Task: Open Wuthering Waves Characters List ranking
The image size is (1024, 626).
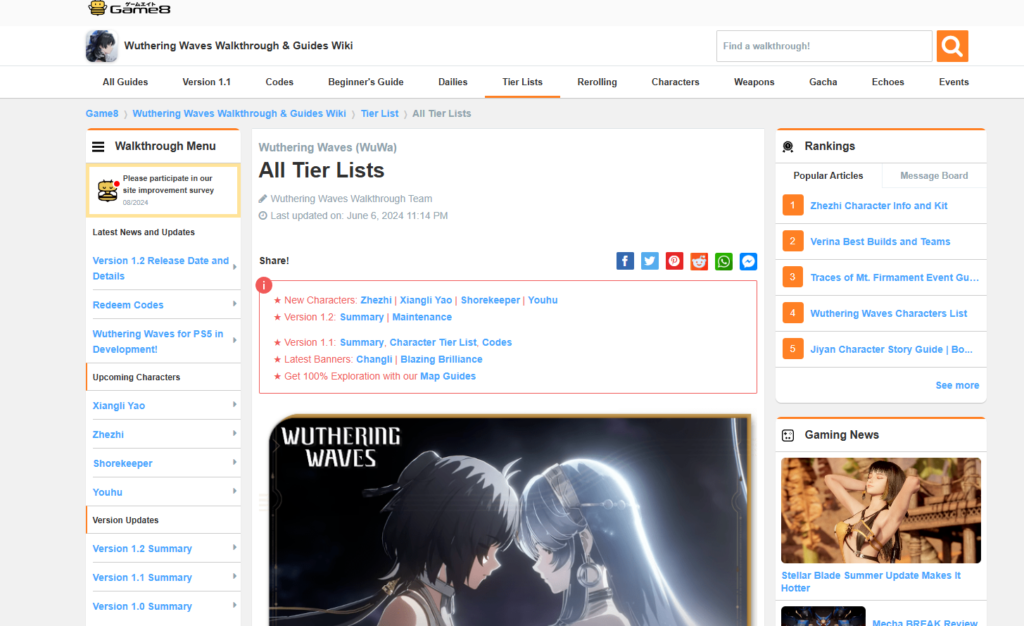Action: point(888,313)
